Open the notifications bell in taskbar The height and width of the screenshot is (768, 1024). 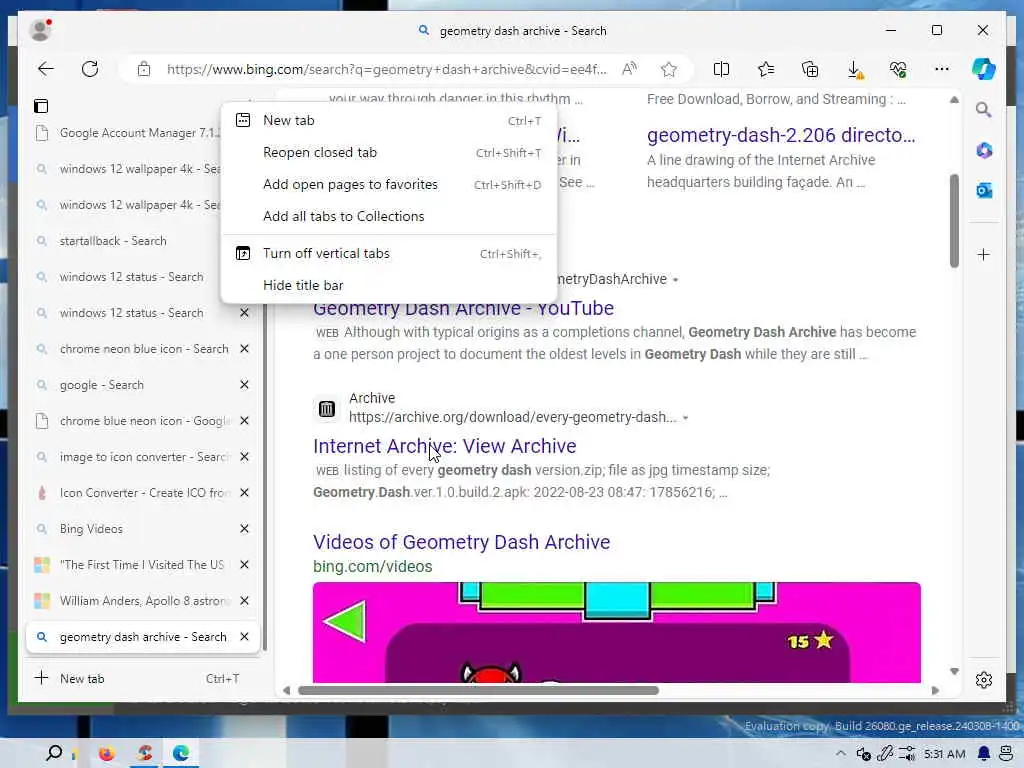984,754
